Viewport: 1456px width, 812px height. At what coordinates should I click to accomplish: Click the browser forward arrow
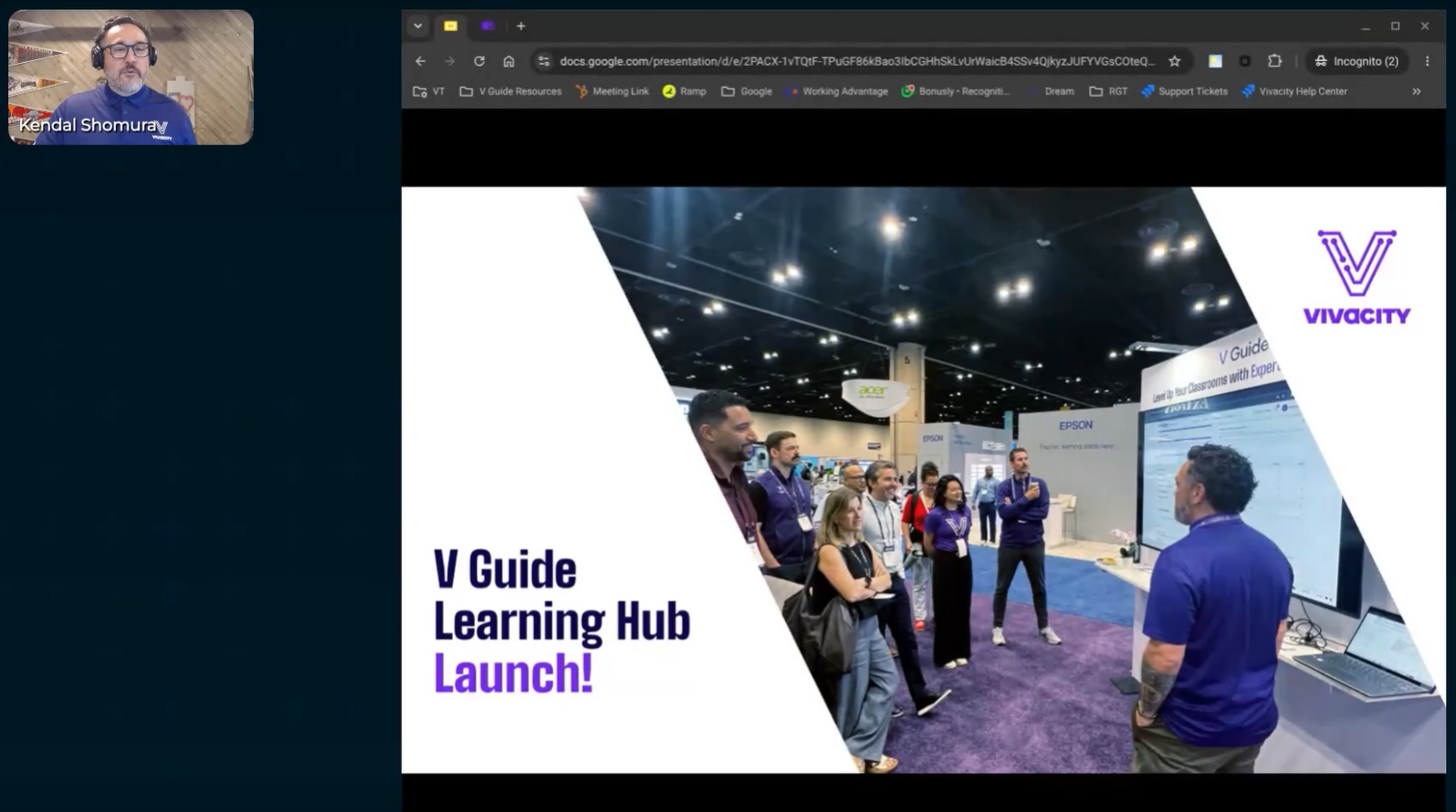click(x=449, y=61)
